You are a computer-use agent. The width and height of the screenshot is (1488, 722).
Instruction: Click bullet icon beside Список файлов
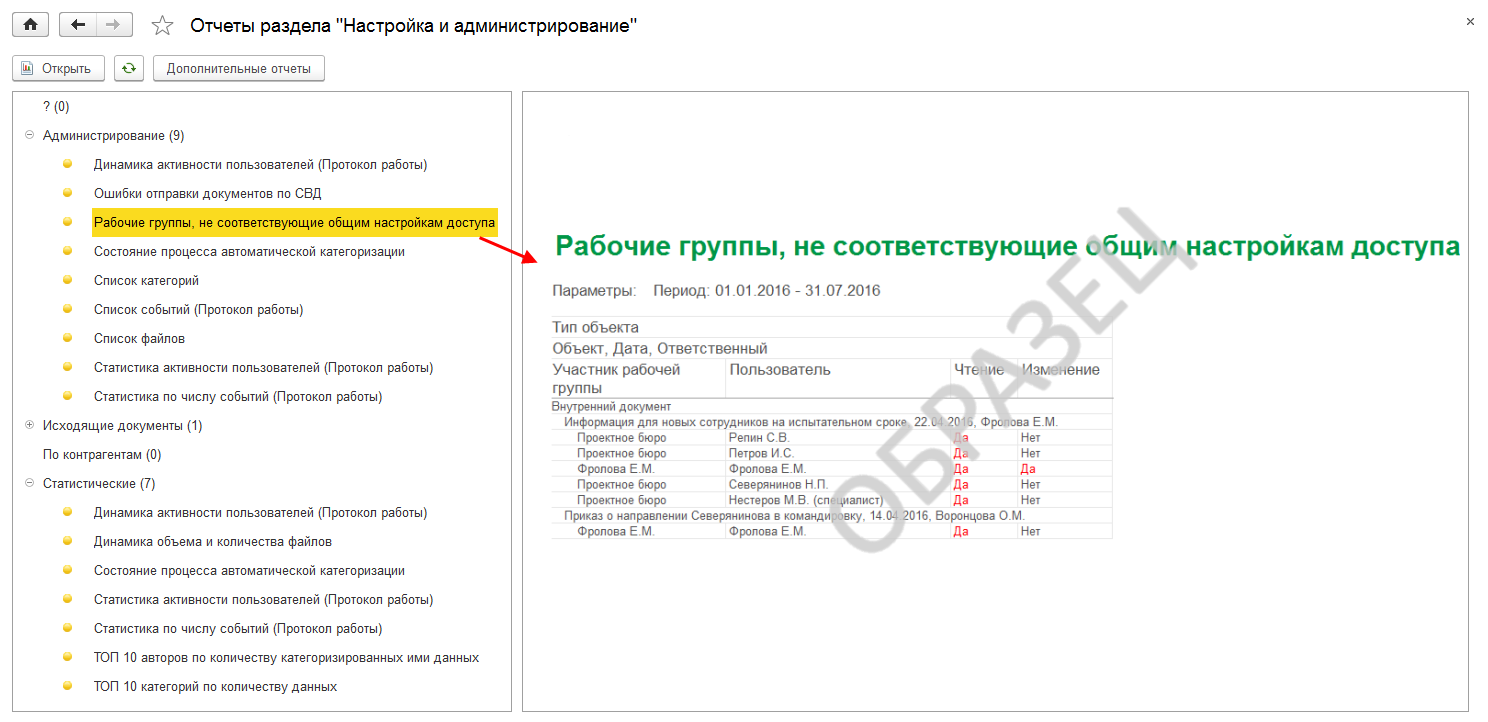click(x=68, y=337)
